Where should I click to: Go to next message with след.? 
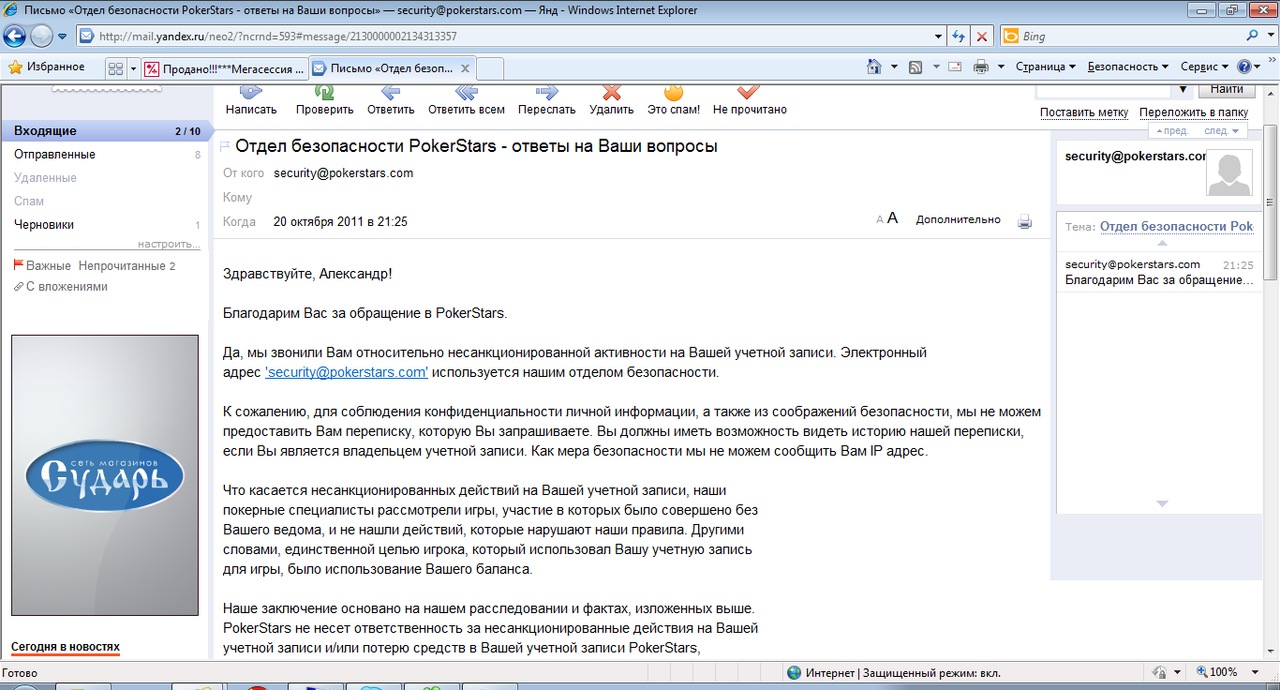point(1220,131)
